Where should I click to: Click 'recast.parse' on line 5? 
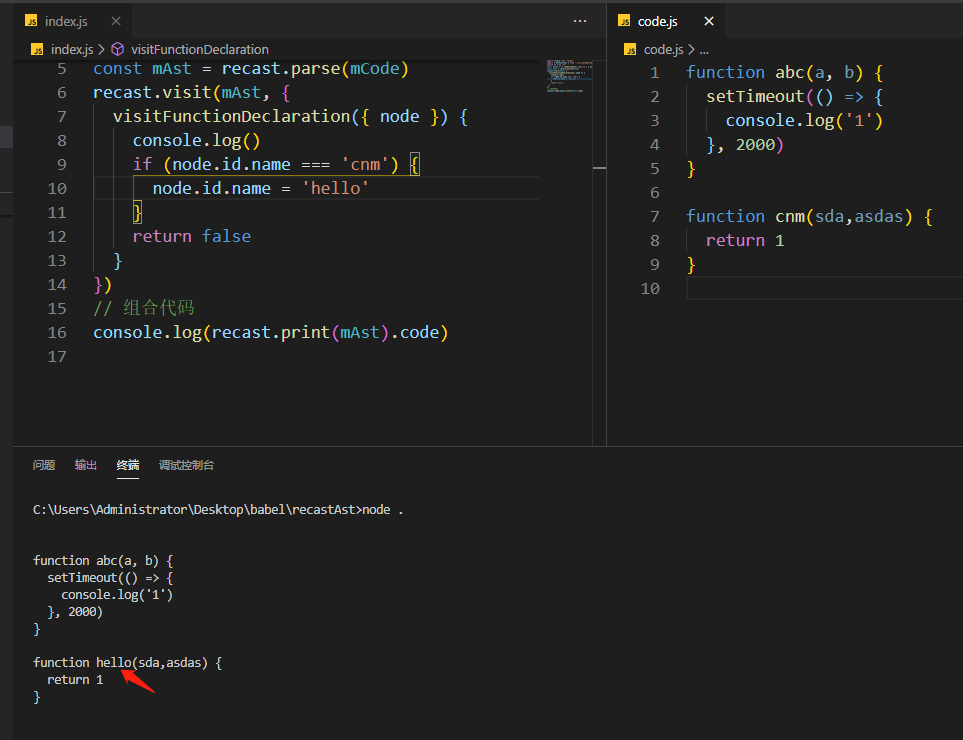[x=280, y=69]
